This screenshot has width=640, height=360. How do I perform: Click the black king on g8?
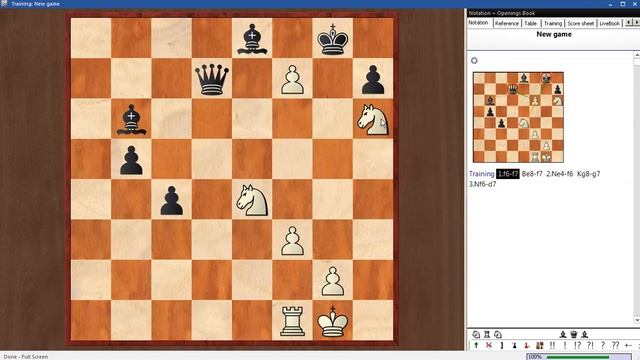point(333,39)
